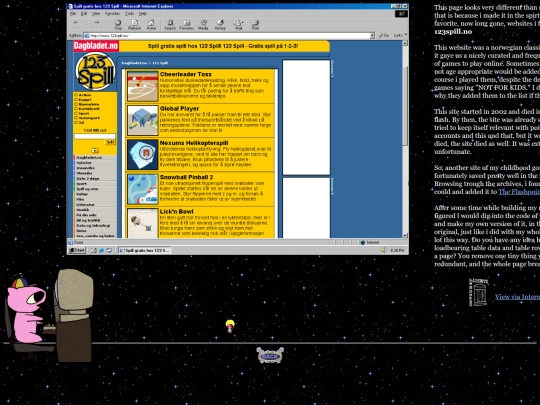Viewport: 540px width, 405px height.
Task: Click the taskbar clock
Action: (x=397, y=250)
